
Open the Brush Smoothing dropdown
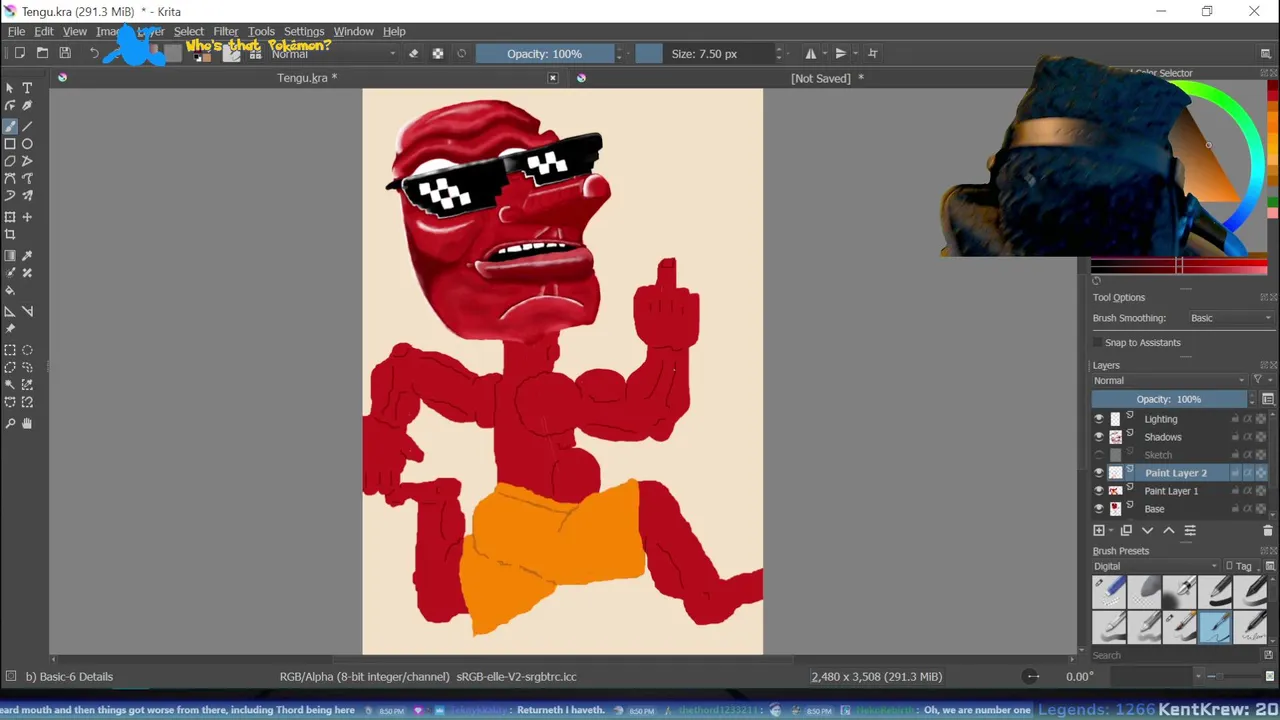pos(1231,318)
